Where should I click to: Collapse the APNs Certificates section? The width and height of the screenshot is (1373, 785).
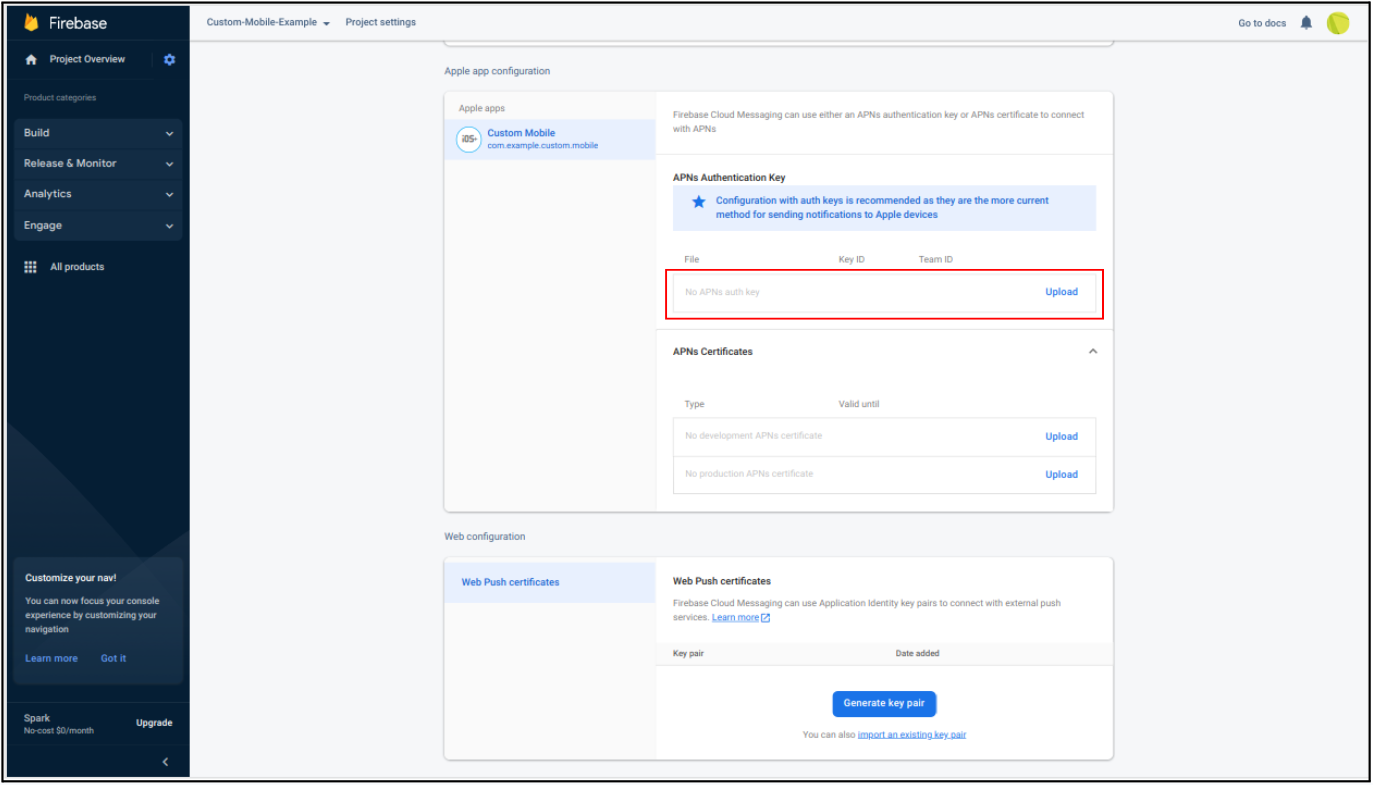coord(1093,352)
